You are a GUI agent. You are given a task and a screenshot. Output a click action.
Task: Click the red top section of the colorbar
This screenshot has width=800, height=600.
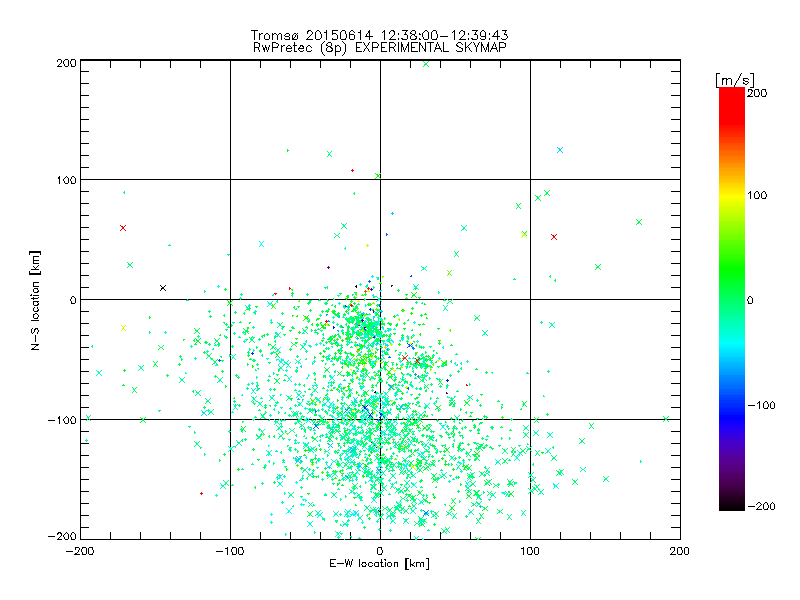[x=732, y=105]
